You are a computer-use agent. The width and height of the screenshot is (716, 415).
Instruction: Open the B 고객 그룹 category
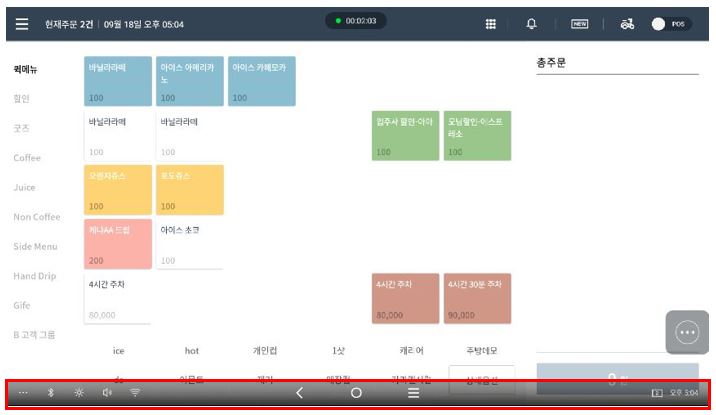[34, 335]
